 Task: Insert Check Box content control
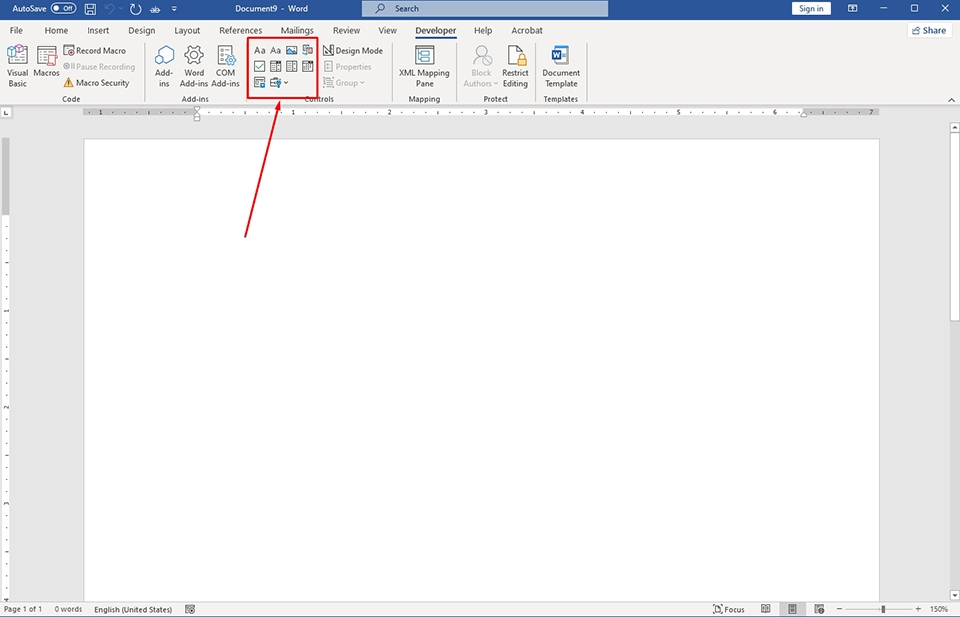pyautogui.click(x=260, y=66)
